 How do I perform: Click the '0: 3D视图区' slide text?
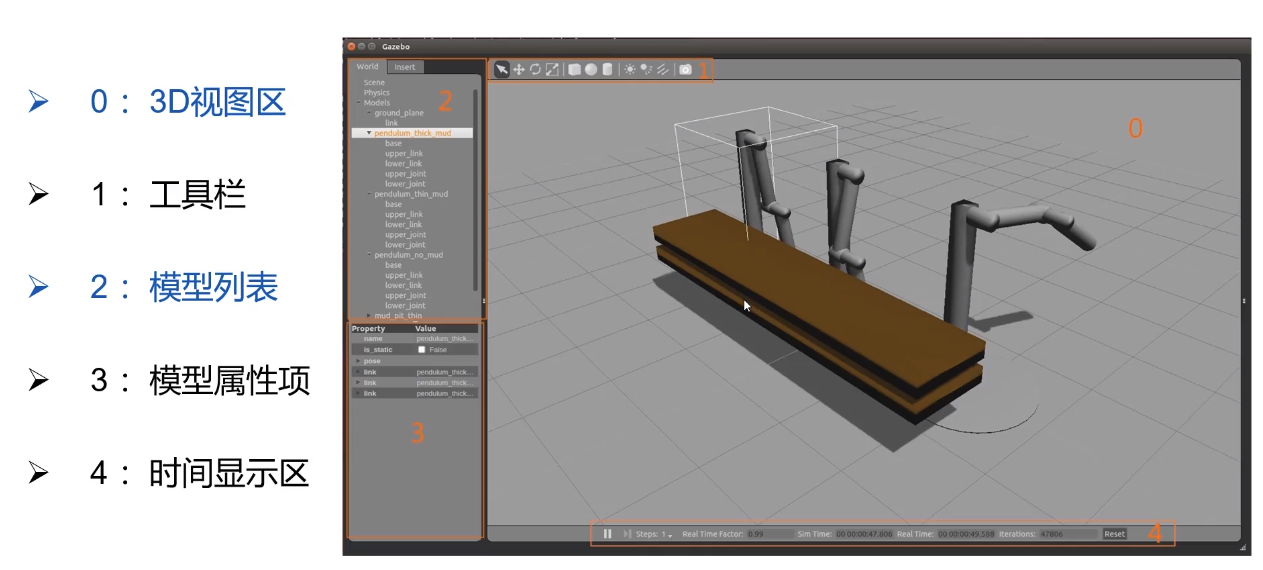pyautogui.click(x=188, y=101)
